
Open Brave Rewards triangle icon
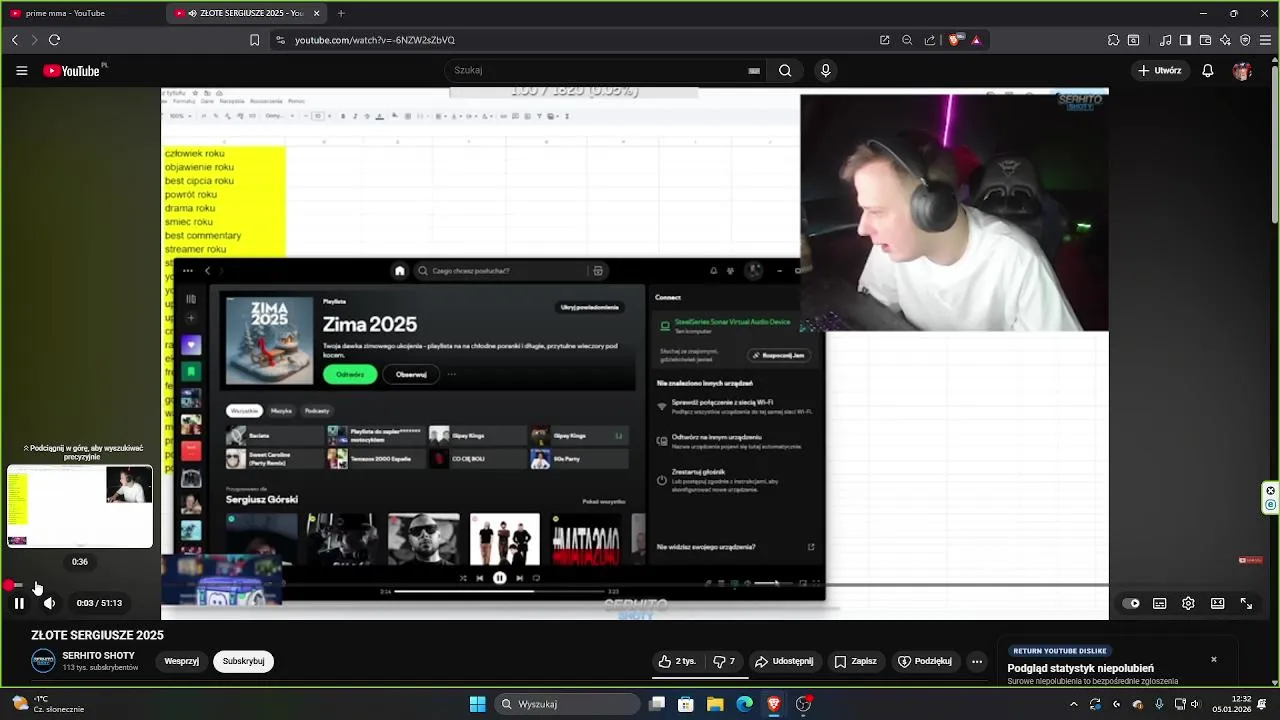976,40
